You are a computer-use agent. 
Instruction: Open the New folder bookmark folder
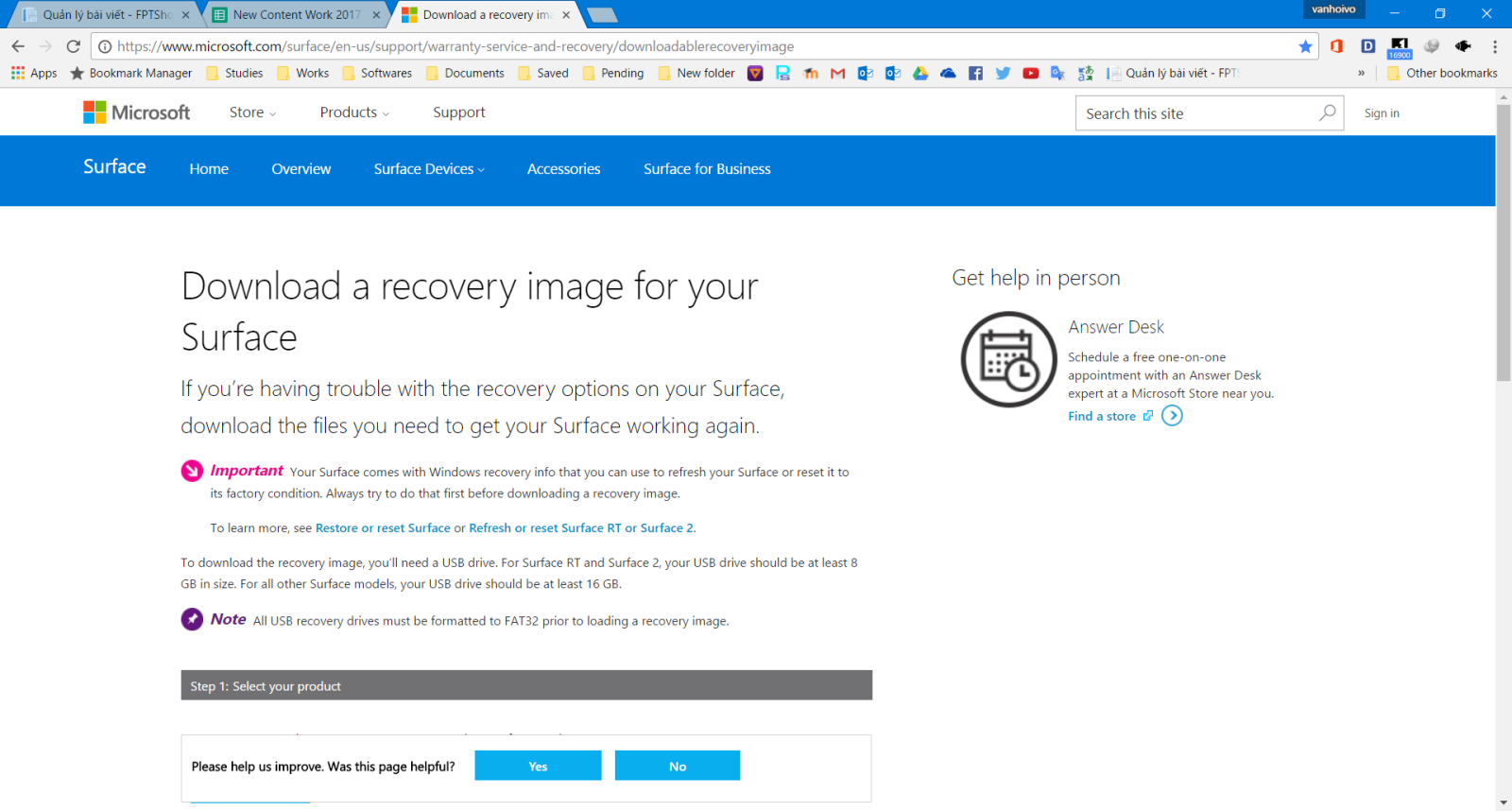tap(696, 73)
